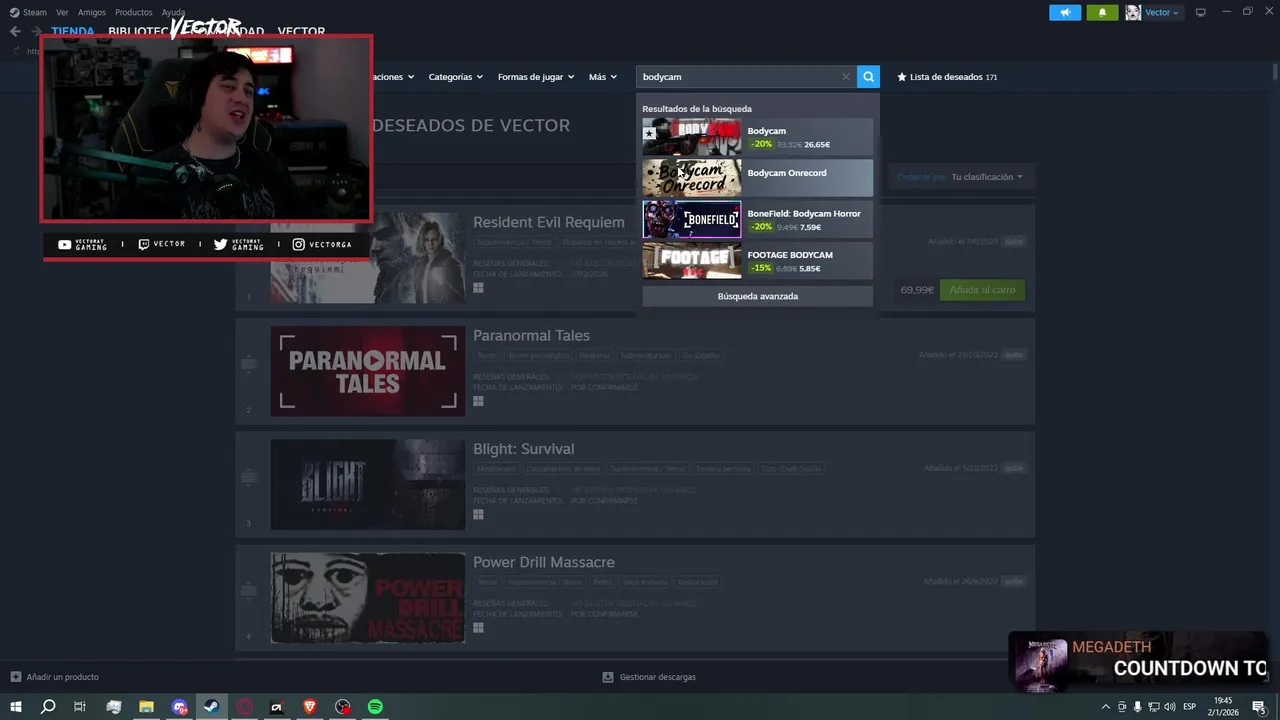Click Windows platform icon under Resident Evil Requiem
Image resolution: width=1280 pixels, height=720 pixels.
(x=478, y=288)
